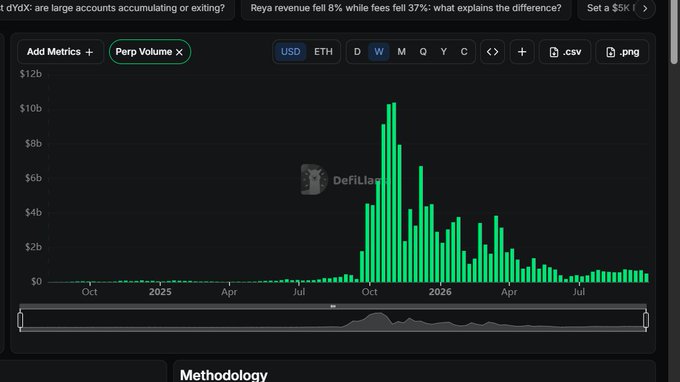
Task: Select the weekly (W) interval
Action: point(379,52)
